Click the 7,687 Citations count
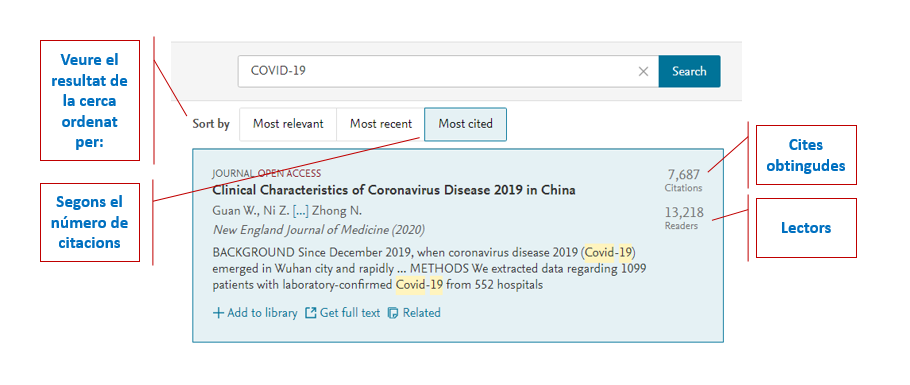The height and width of the screenshot is (385, 910). tap(684, 180)
